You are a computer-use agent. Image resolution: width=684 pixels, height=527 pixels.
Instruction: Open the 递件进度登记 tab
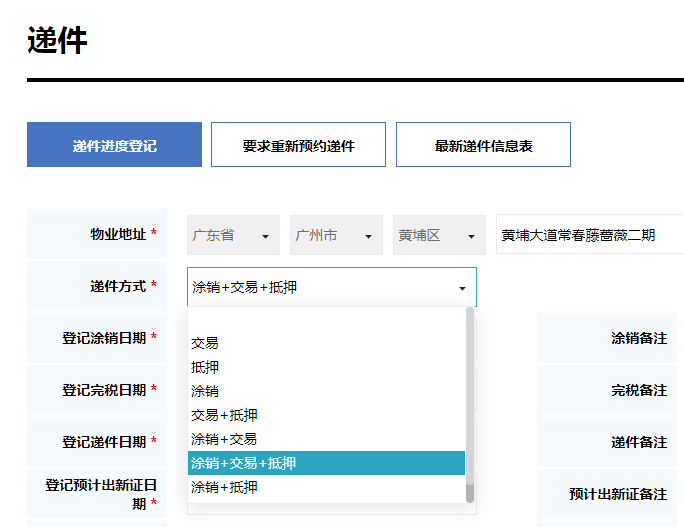(114, 144)
